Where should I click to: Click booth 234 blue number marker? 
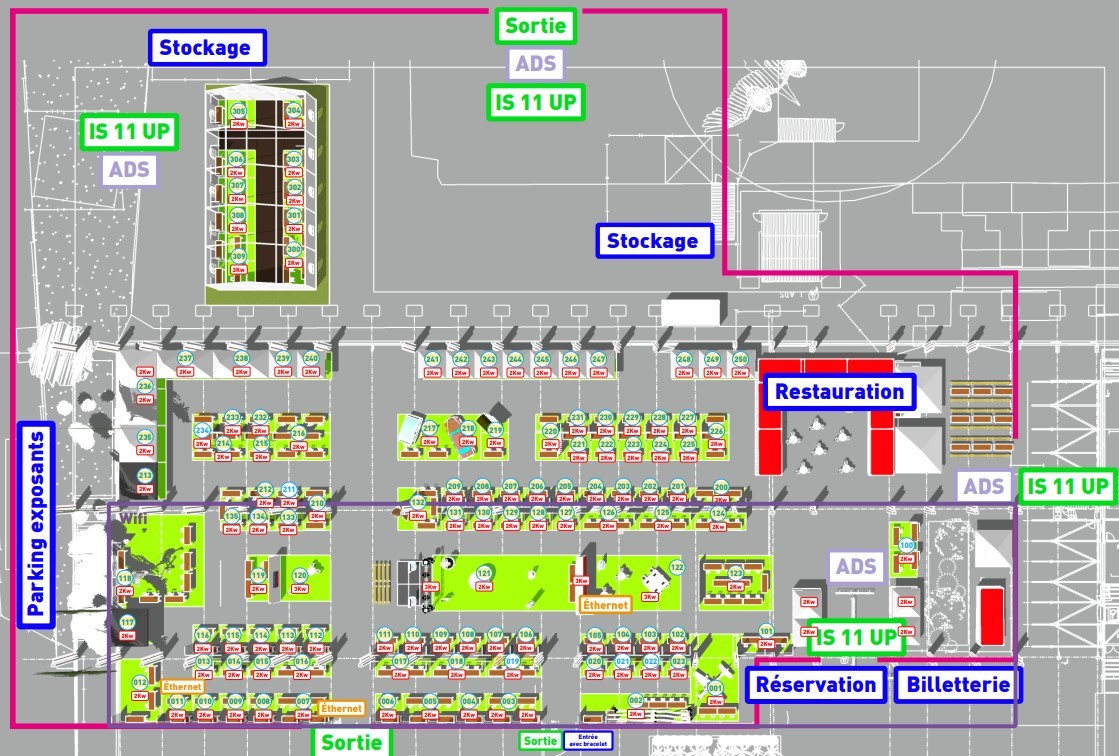(x=202, y=430)
